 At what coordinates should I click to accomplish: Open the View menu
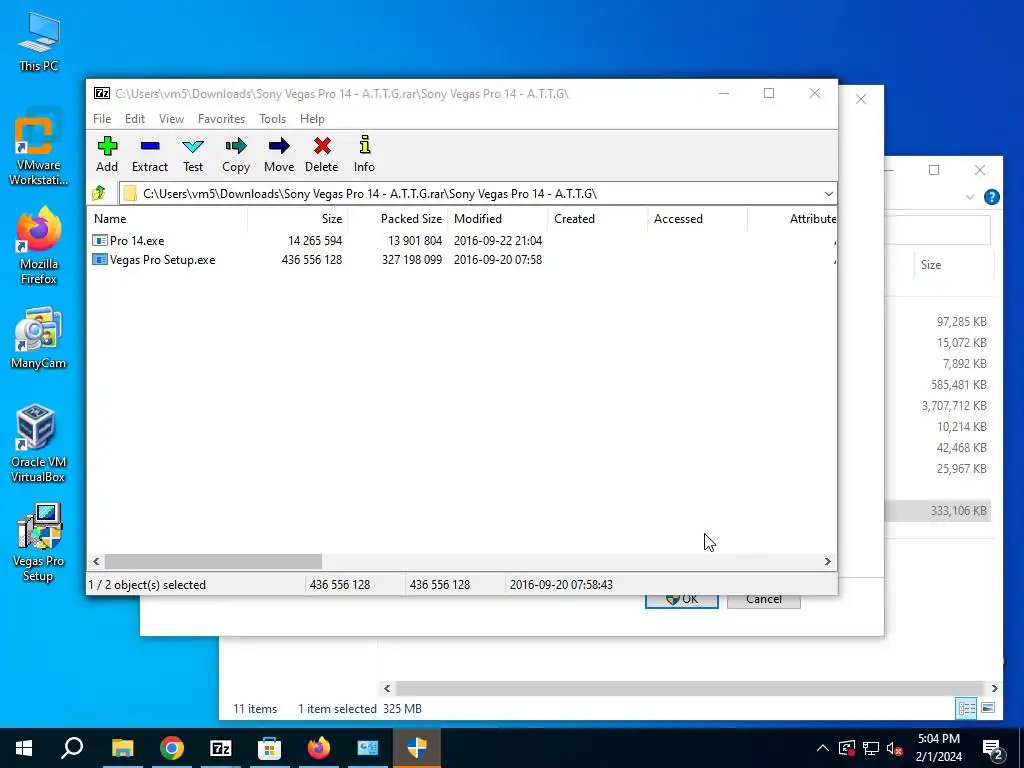click(171, 119)
